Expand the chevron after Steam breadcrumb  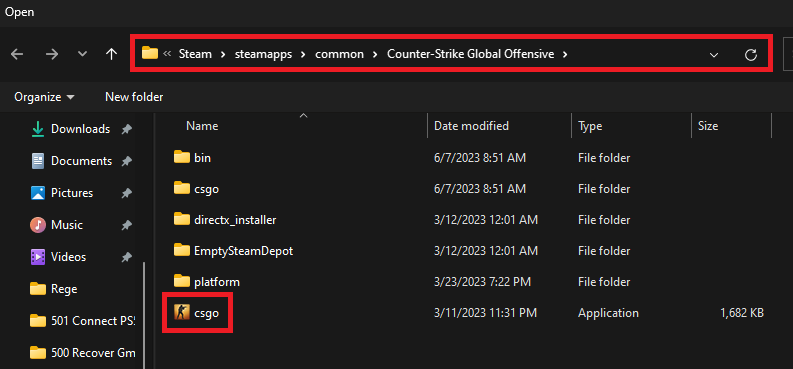click(x=223, y=54)
